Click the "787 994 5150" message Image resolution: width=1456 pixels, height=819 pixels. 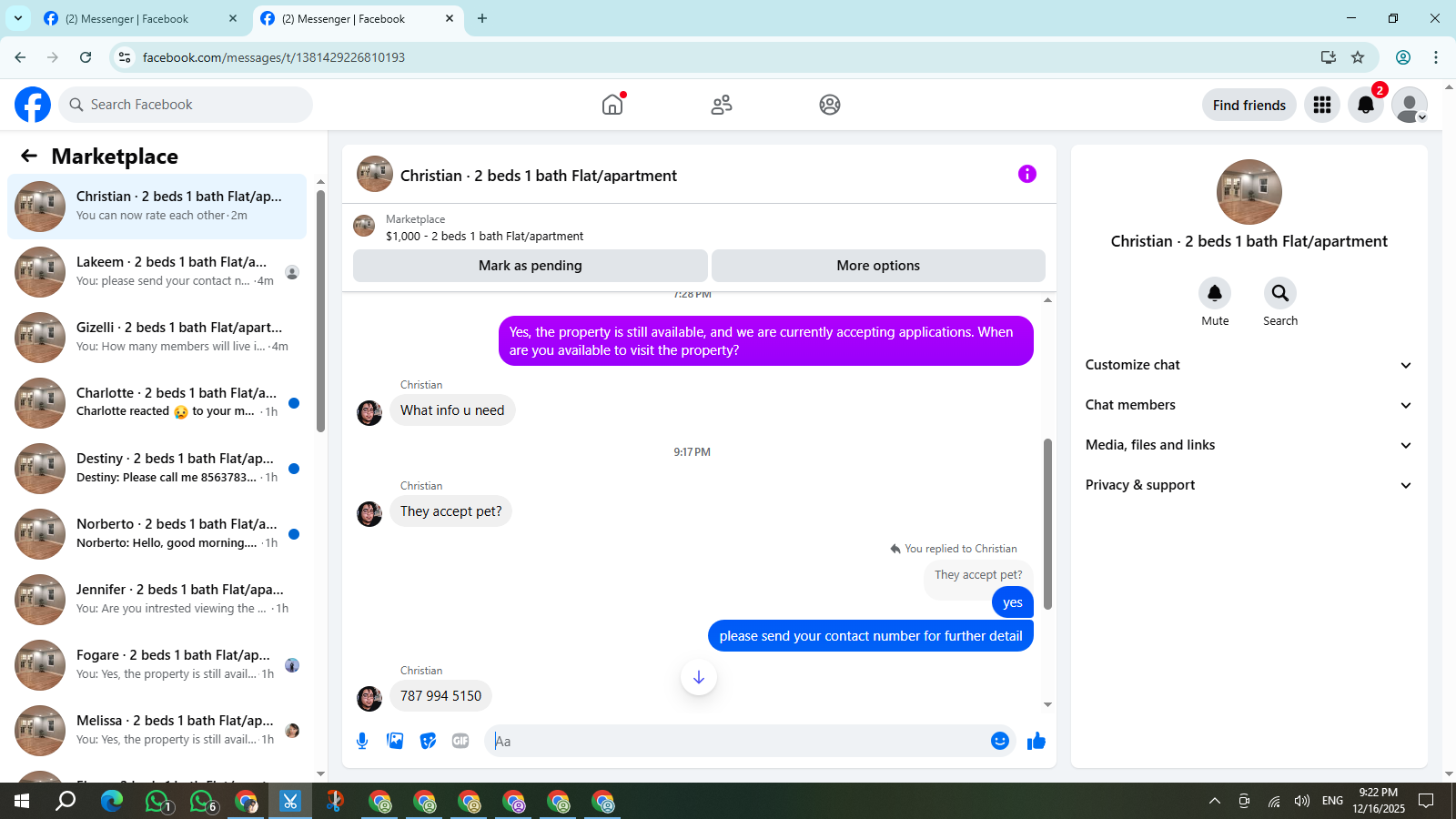(441, 696)
